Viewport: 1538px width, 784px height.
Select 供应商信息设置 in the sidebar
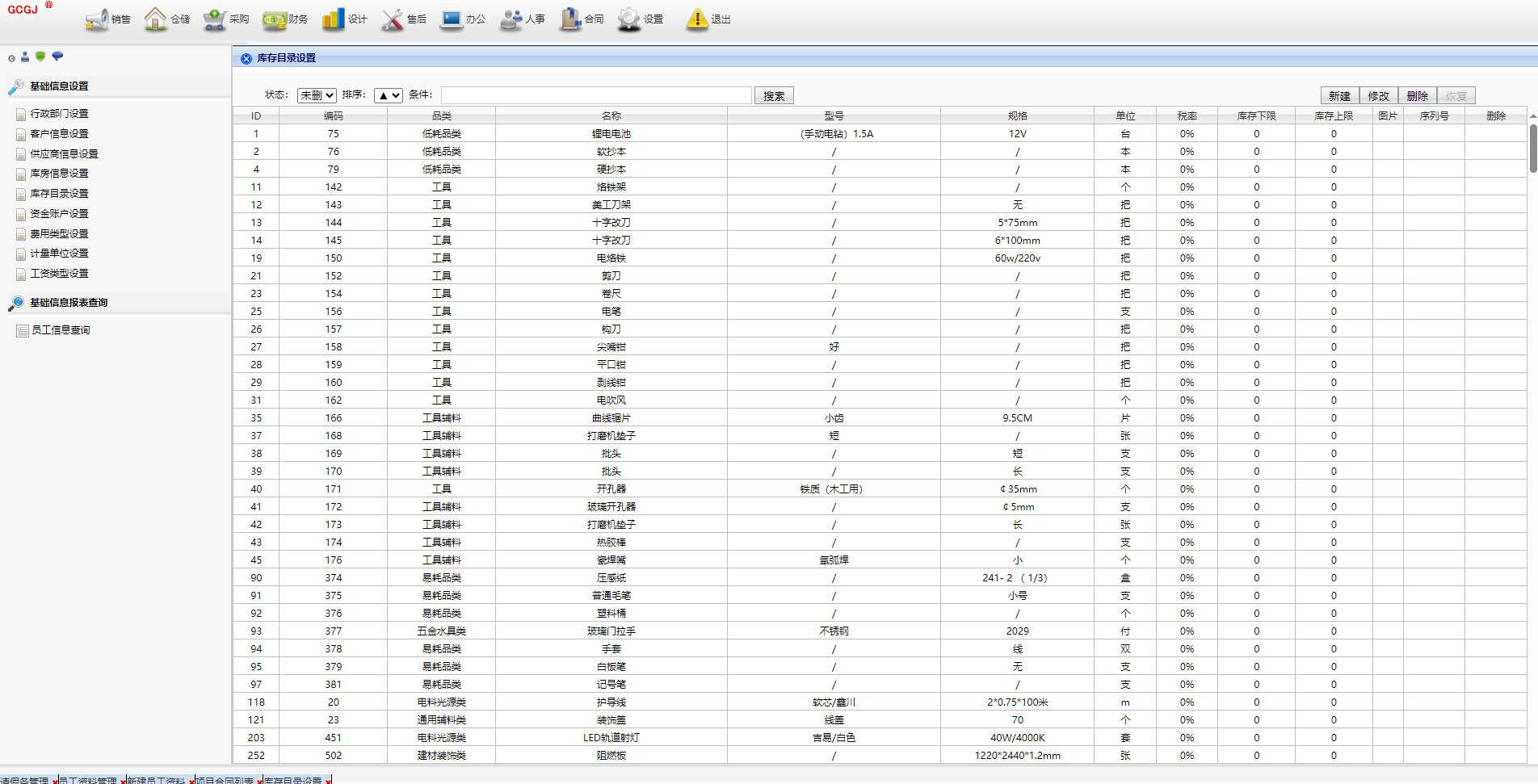click(64, 153)
